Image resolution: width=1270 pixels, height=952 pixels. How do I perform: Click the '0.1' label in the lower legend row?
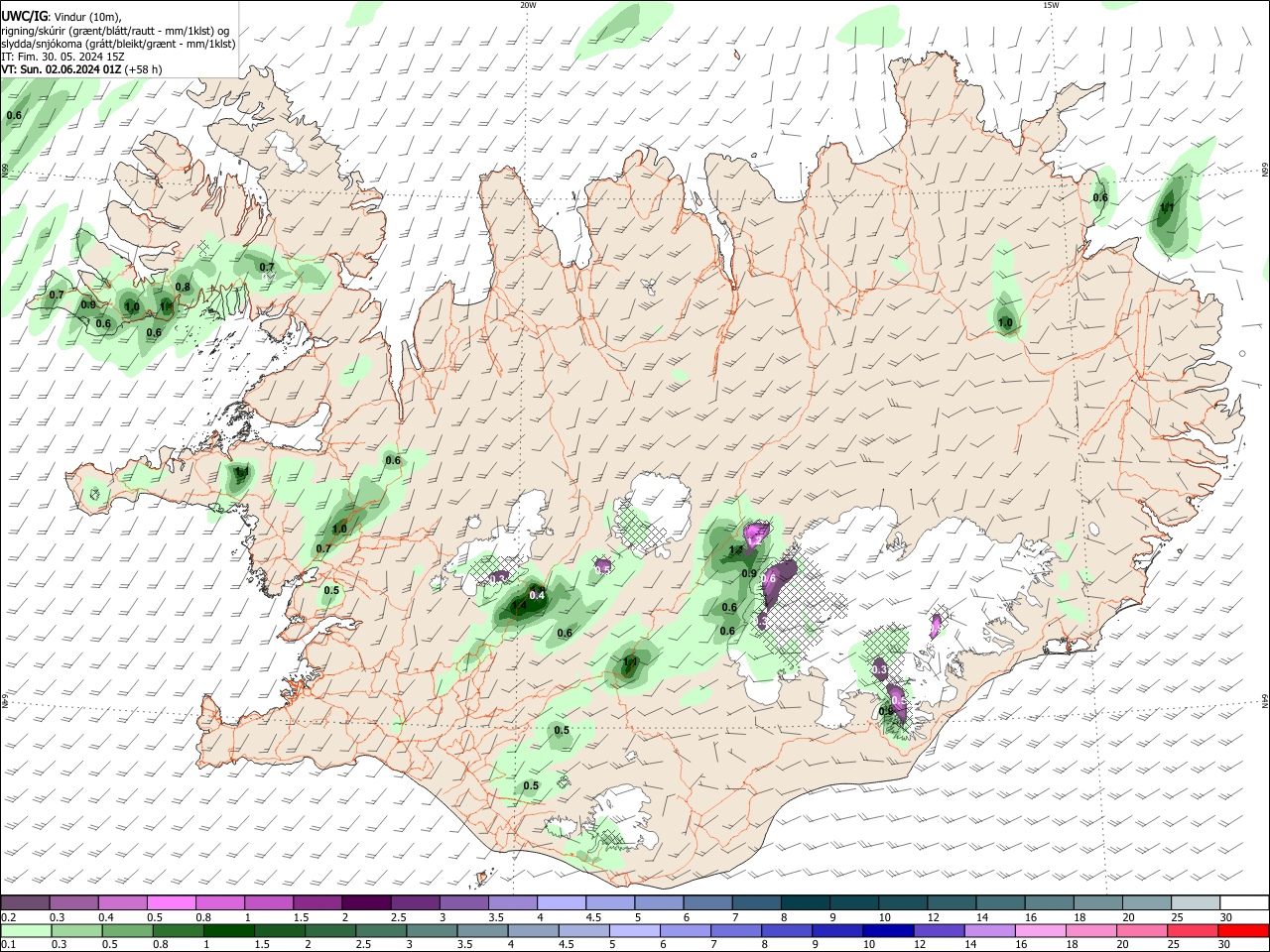click(x=8, y=945)
